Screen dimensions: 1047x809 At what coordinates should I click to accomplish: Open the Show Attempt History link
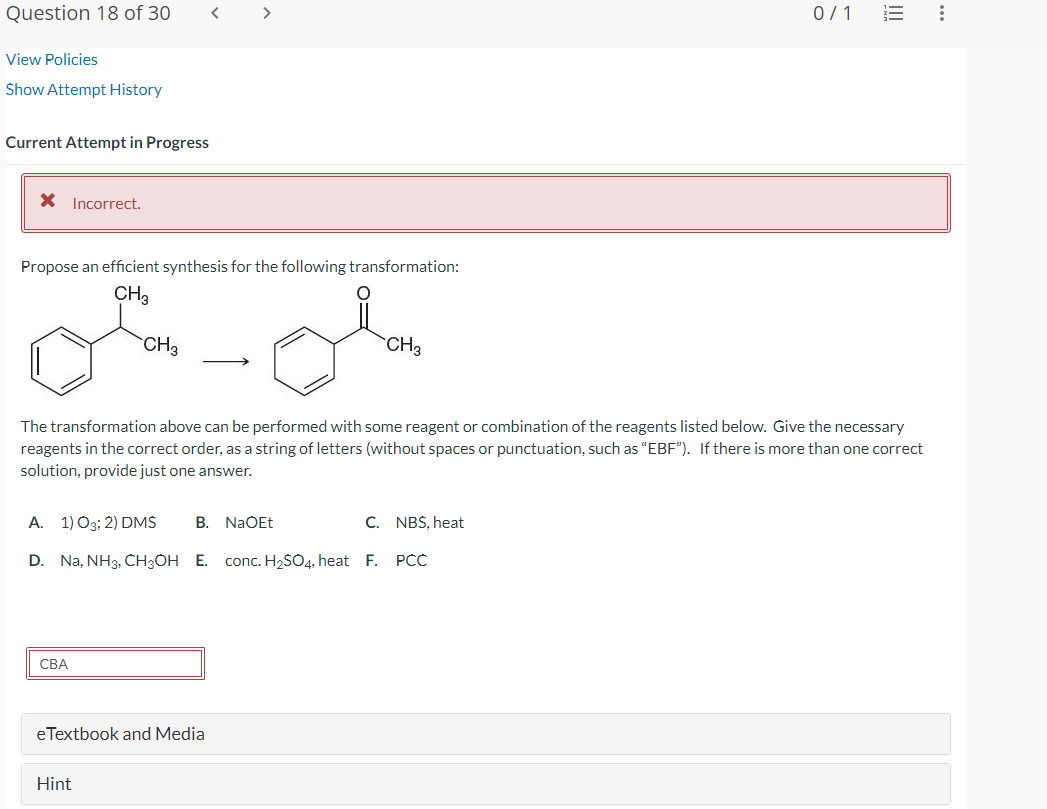[83, 89]
